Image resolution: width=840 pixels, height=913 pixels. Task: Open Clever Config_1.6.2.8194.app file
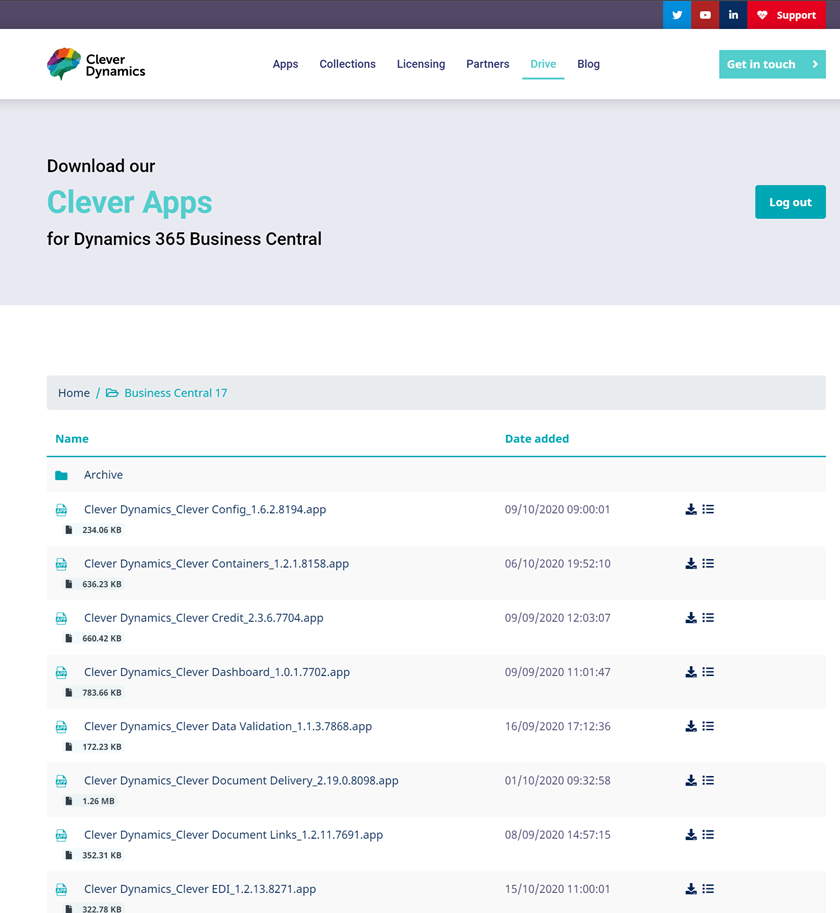tap(205, 509)
